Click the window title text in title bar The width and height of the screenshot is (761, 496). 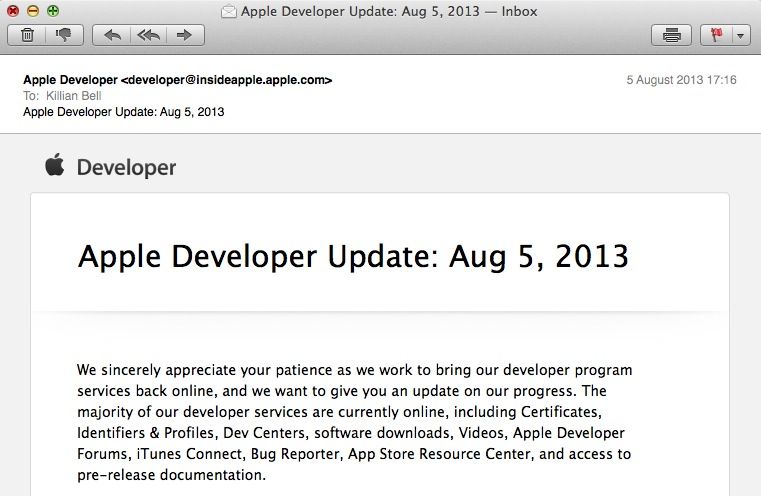389,12
